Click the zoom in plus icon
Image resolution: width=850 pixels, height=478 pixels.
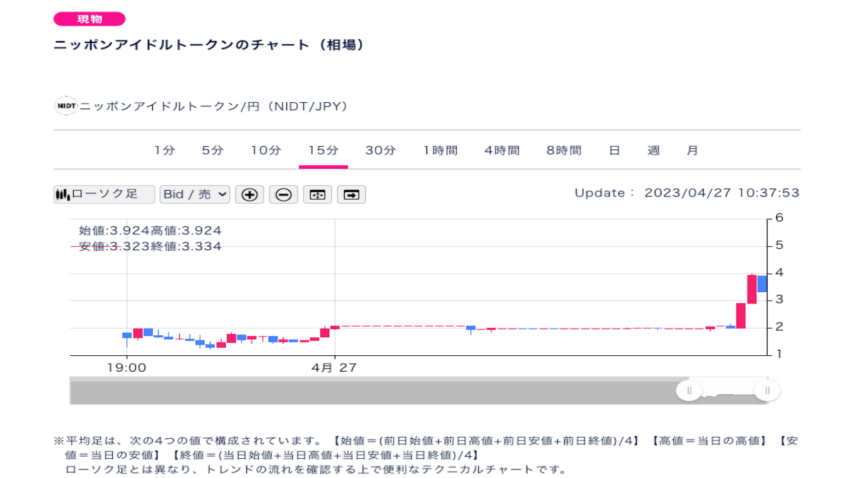click(x=249, y=195)
